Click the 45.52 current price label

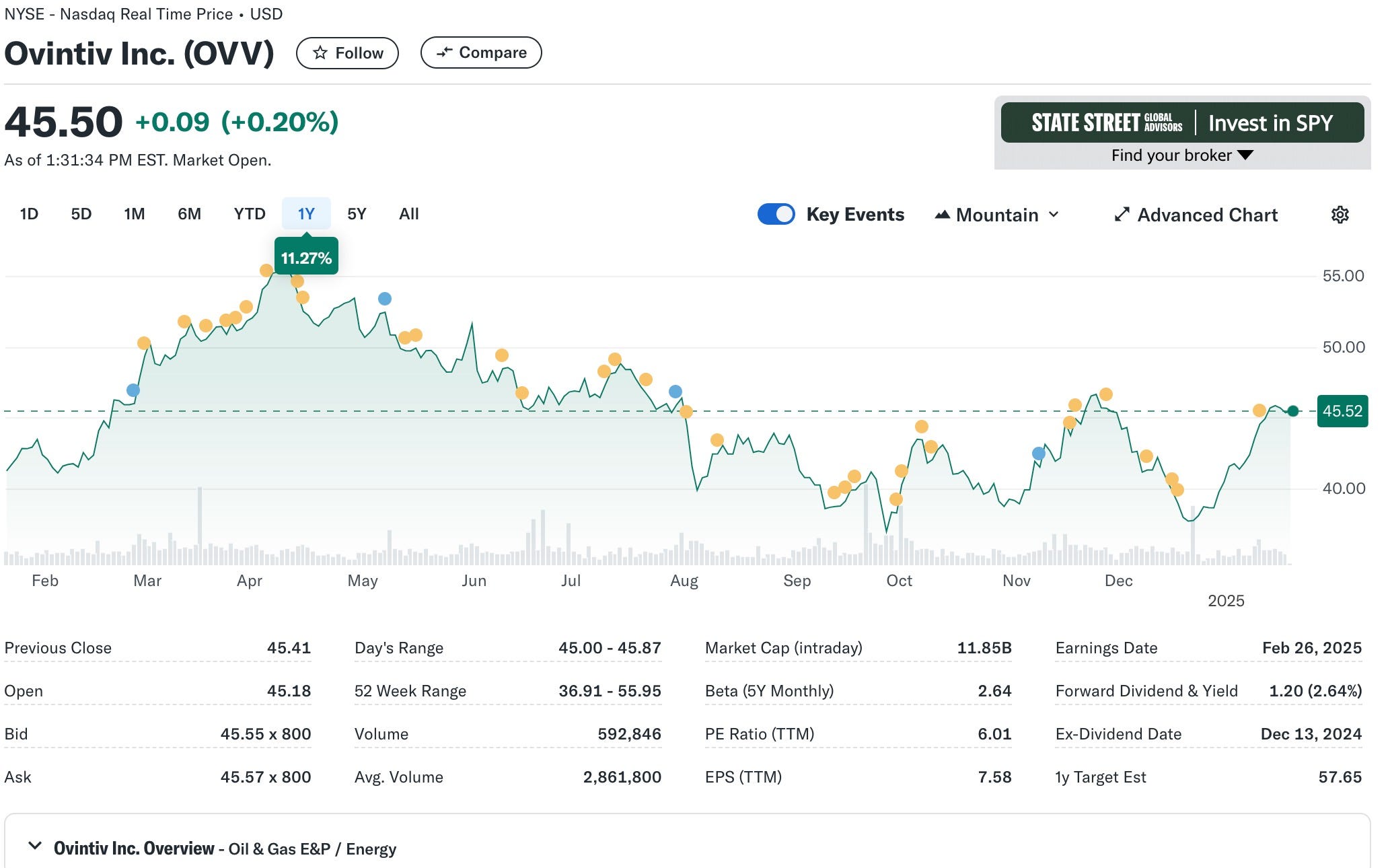(x=1342, y=411)
